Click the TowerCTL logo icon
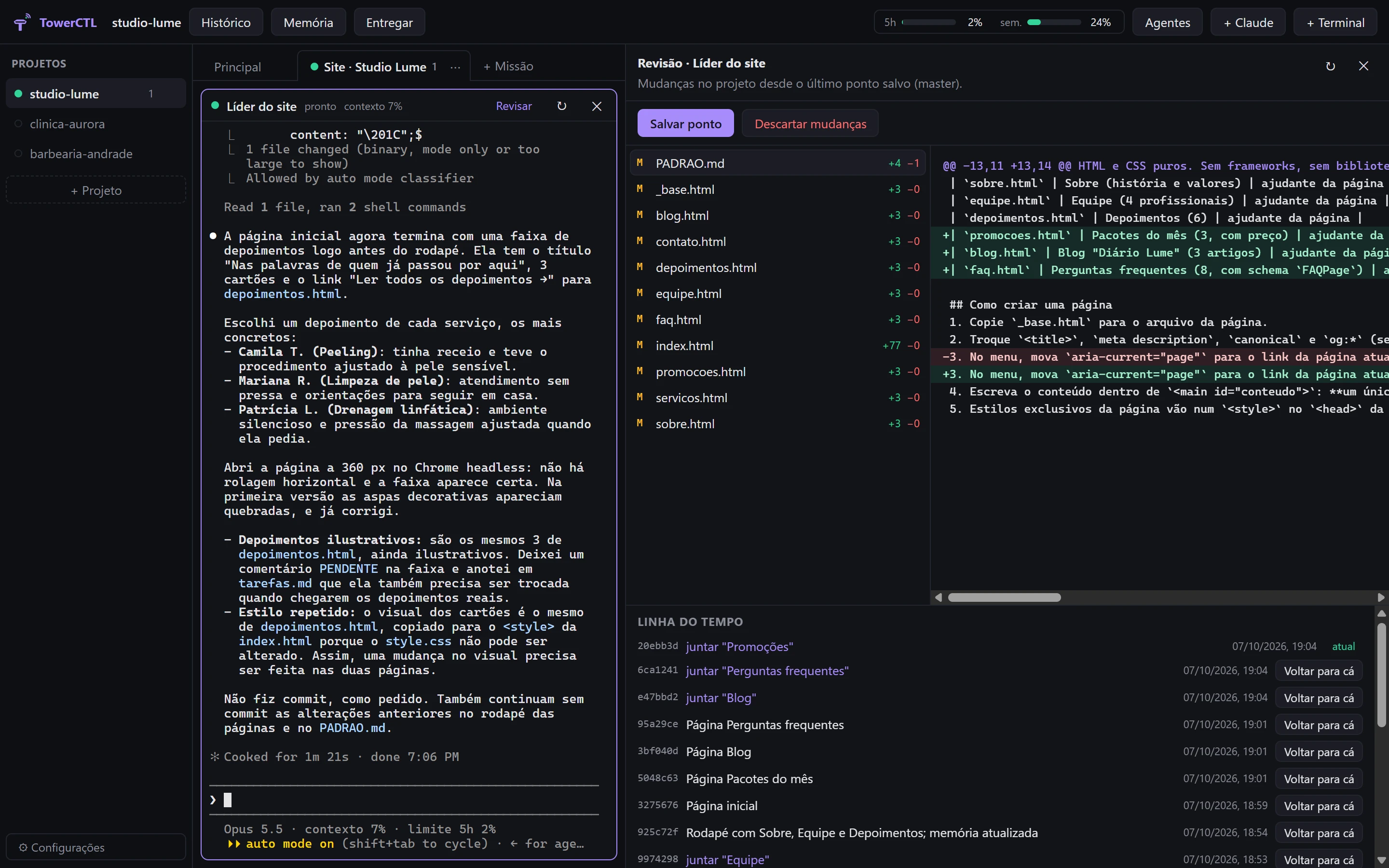This screenshot has height=868, width=1389. (x=22, y=22)
